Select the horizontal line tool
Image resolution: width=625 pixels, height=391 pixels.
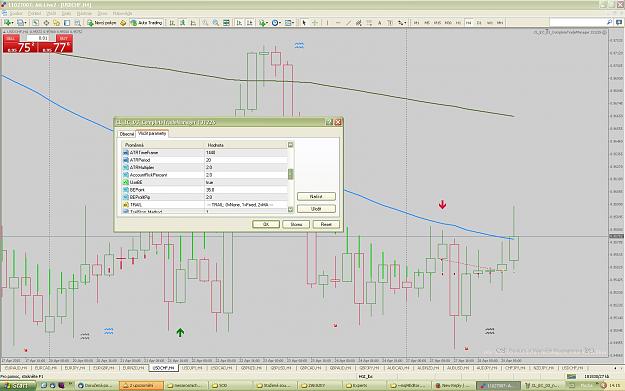pos(338,23)
